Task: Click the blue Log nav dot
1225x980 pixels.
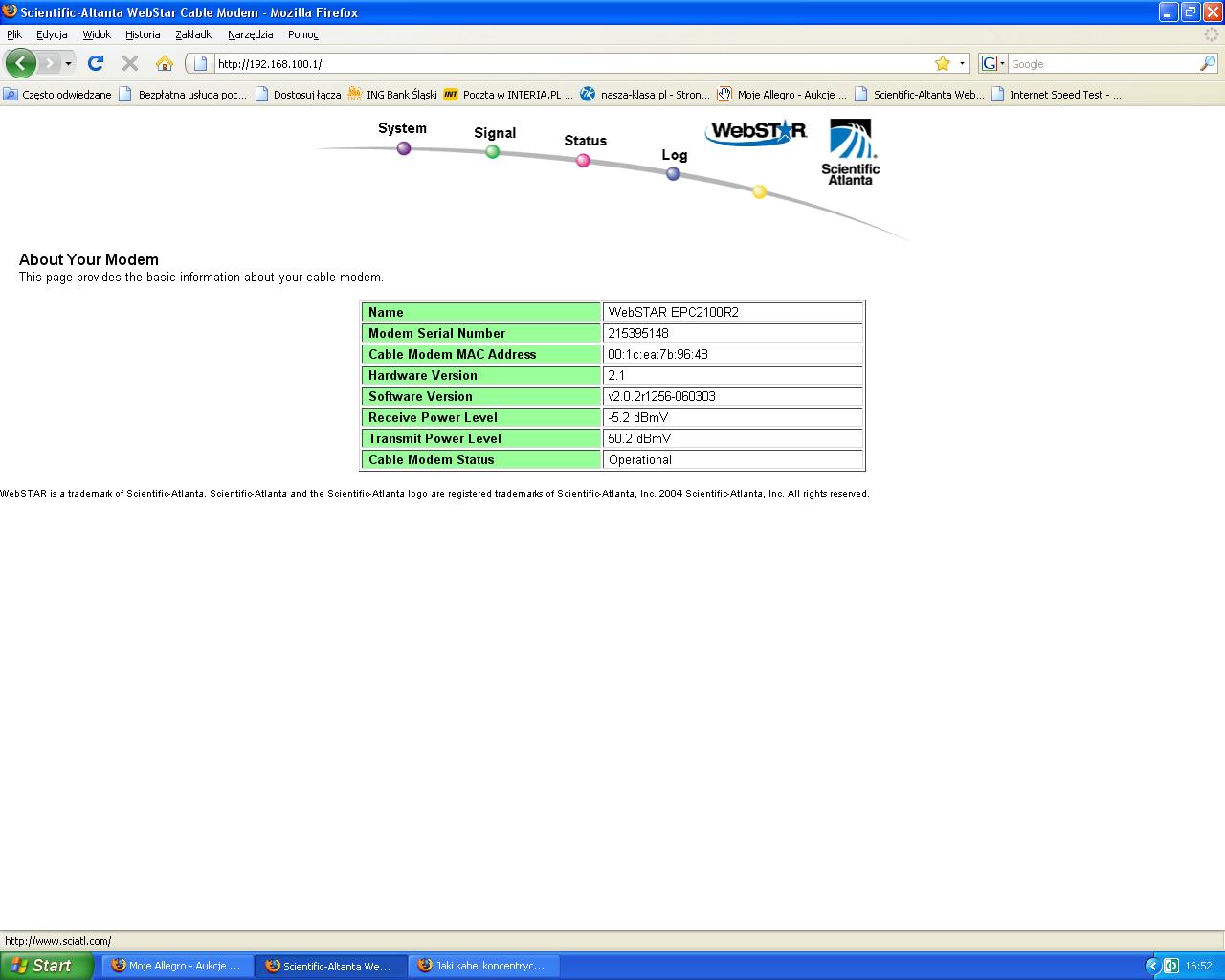Action: click(x=673, y=173)
